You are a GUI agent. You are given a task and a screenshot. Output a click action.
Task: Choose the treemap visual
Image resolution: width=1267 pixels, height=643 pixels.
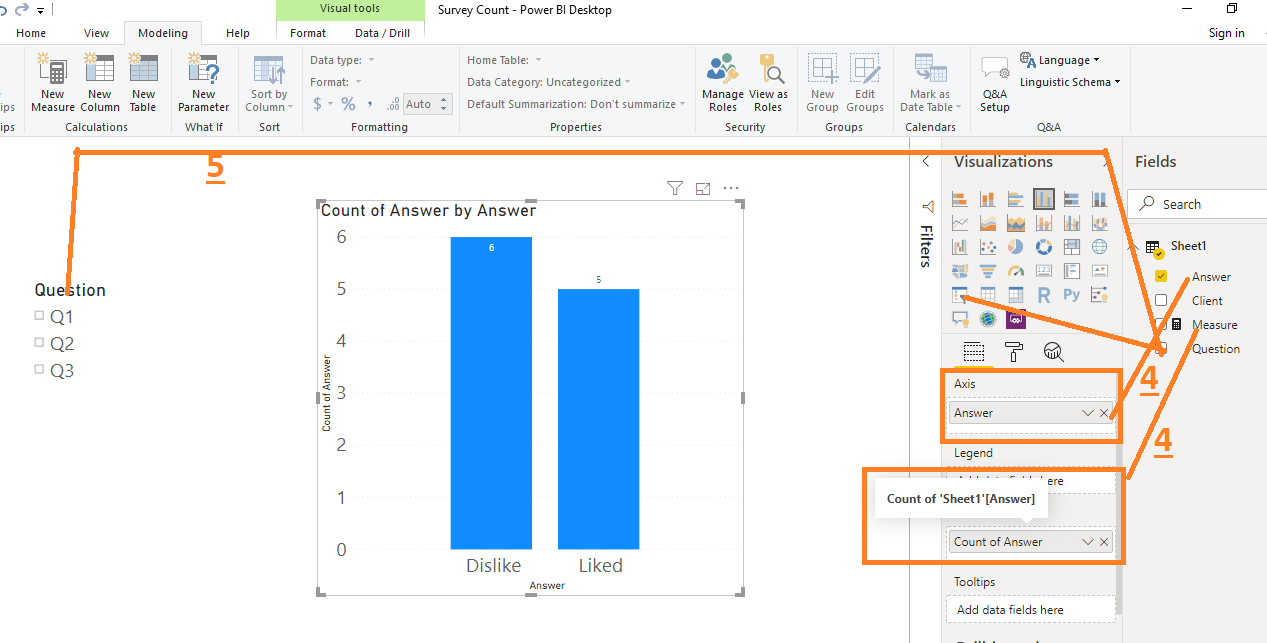click(x=1072, y=246)
